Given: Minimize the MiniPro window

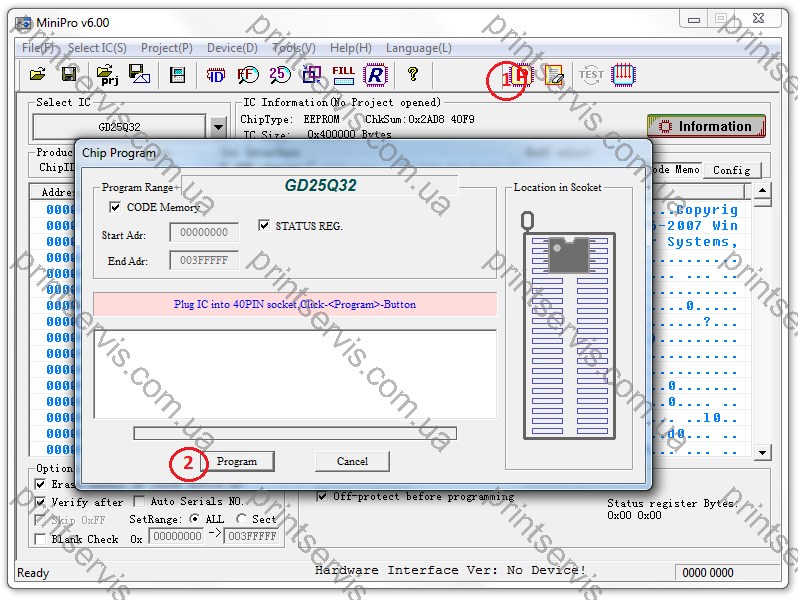Looking at the screenshot, I should [x=694, y=20].
